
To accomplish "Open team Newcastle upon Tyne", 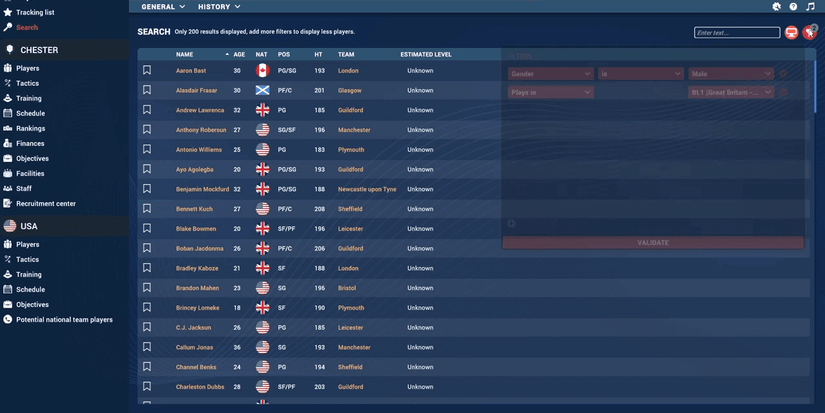I will coord(367,189).
